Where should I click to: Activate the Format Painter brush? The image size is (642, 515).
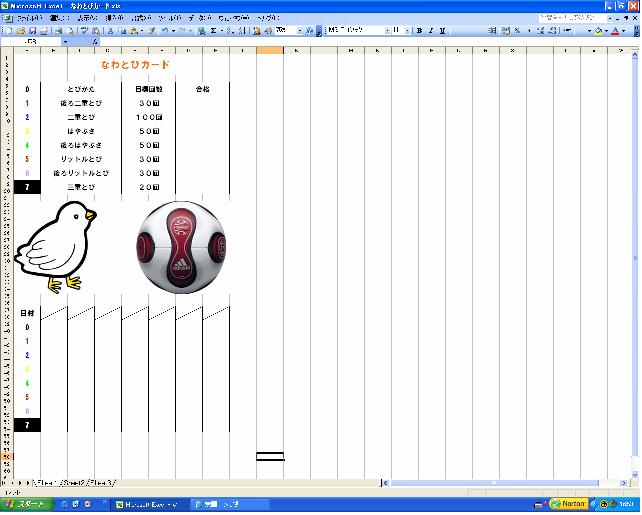coord(151,31)
